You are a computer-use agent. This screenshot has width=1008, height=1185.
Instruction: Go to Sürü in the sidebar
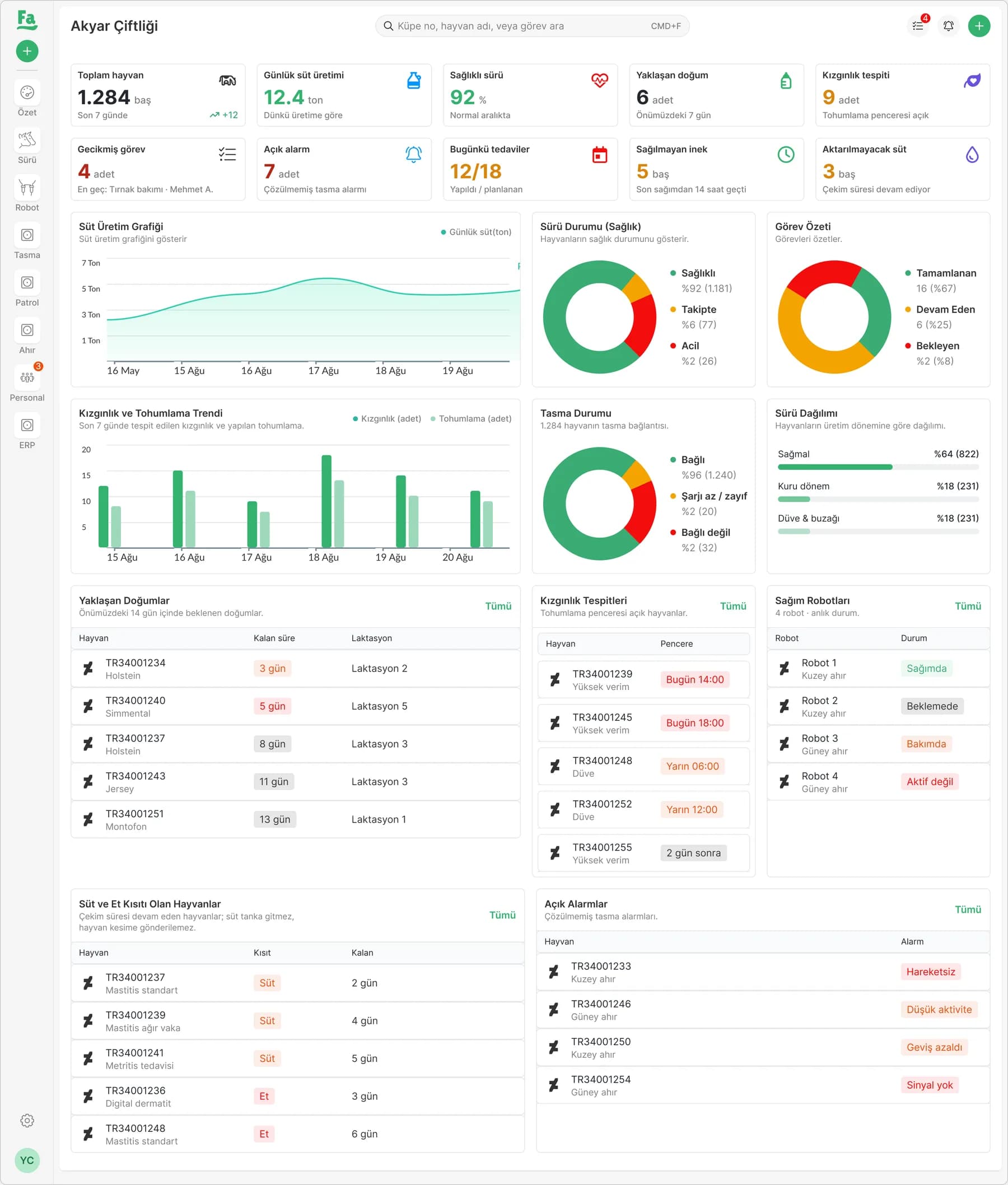pos(27,146)
